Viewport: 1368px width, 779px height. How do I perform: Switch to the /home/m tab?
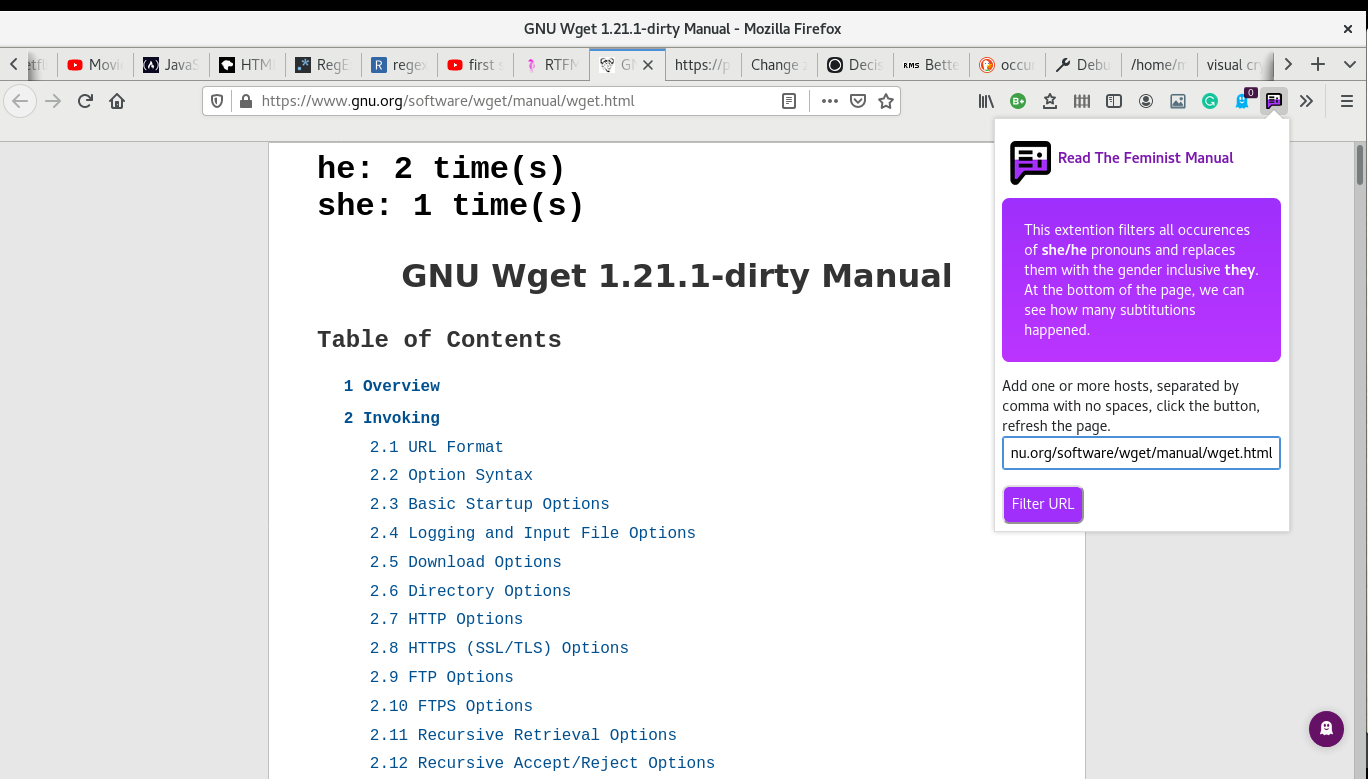click(x=1159, y=65)
